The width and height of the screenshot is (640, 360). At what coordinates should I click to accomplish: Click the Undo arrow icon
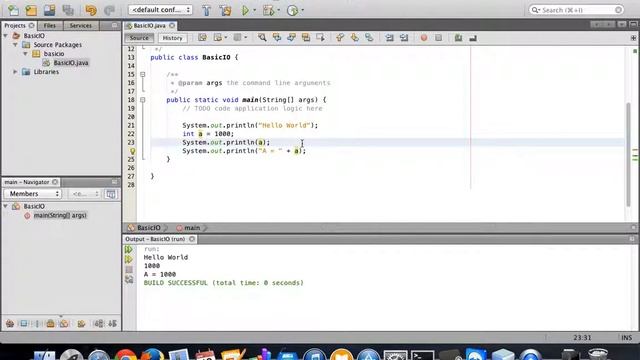click(91, 10)
